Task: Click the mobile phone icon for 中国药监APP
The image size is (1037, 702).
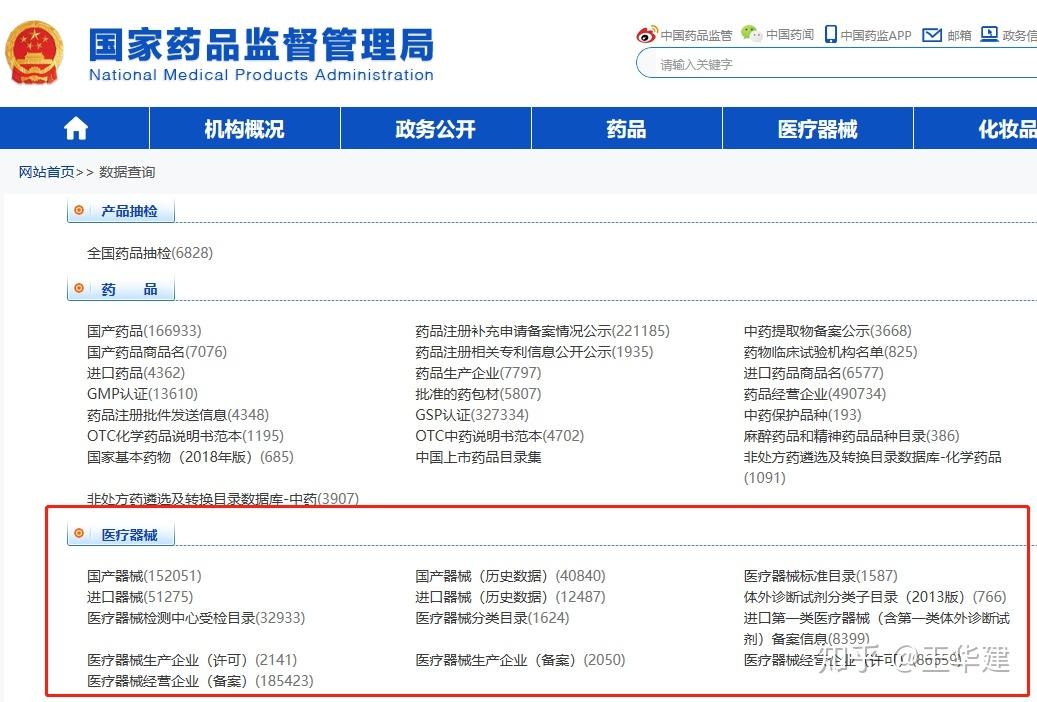Action: tap(830, 33)
